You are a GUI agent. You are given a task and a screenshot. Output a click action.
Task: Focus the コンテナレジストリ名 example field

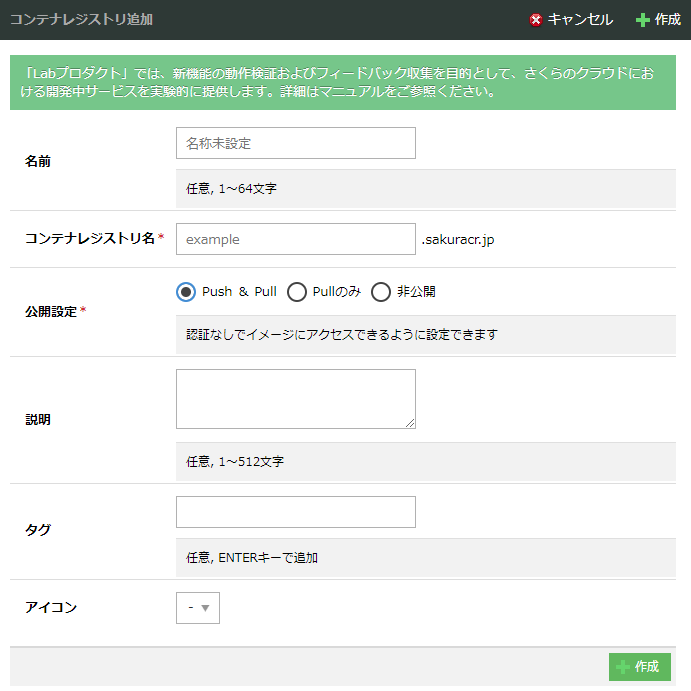[296, 239]
